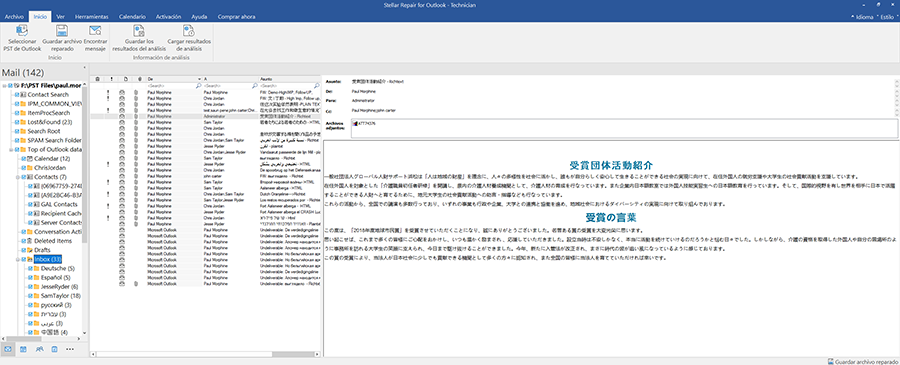Screen dimensions: 900x365
Task: Open the attachment 47774376 in preview
Action: (364, 123)
